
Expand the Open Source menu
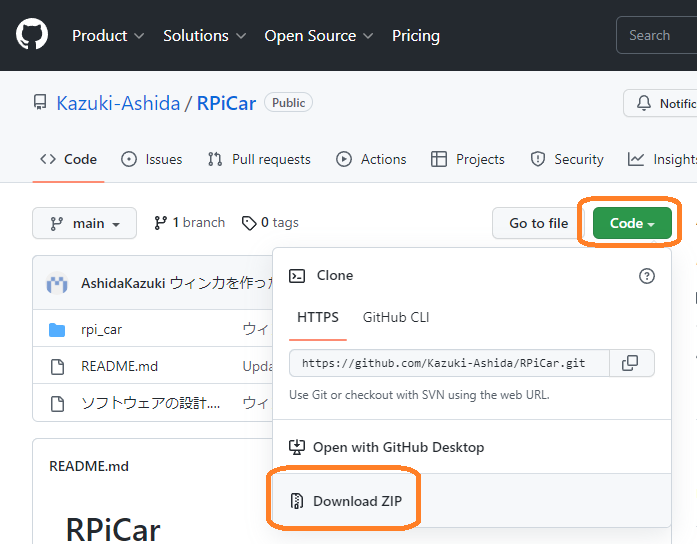click(318, 36)
